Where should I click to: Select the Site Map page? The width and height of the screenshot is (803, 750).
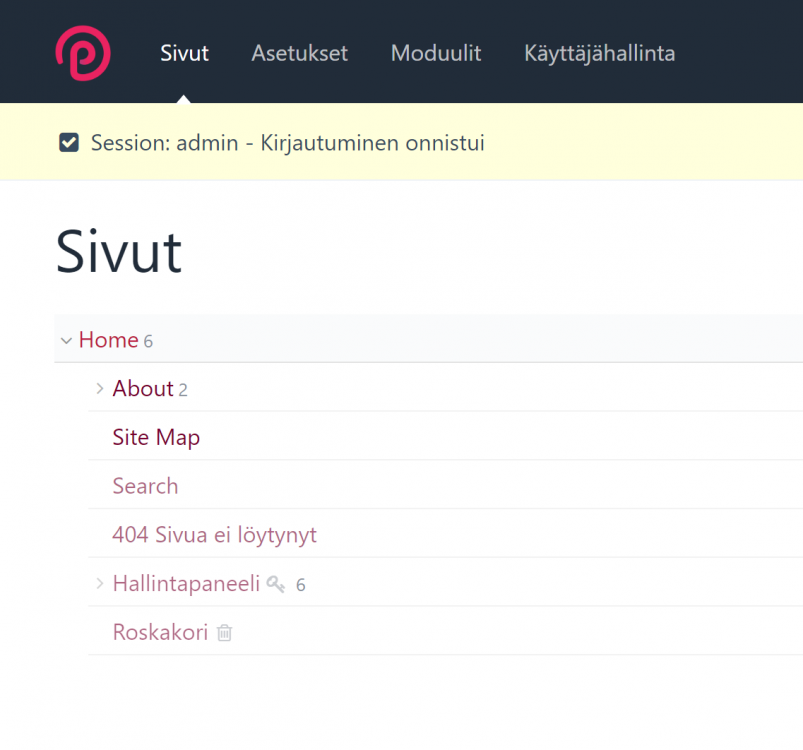click(x=156, y=437)
